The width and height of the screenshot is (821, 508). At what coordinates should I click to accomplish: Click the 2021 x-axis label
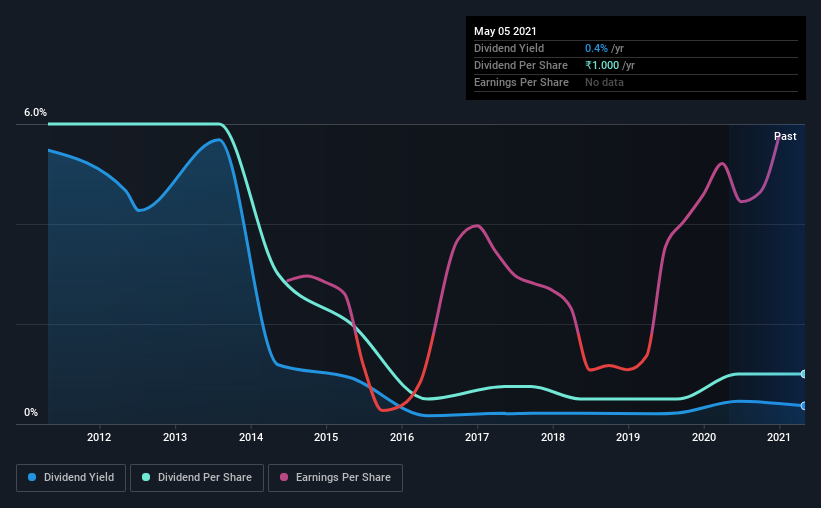click(779, 437)
